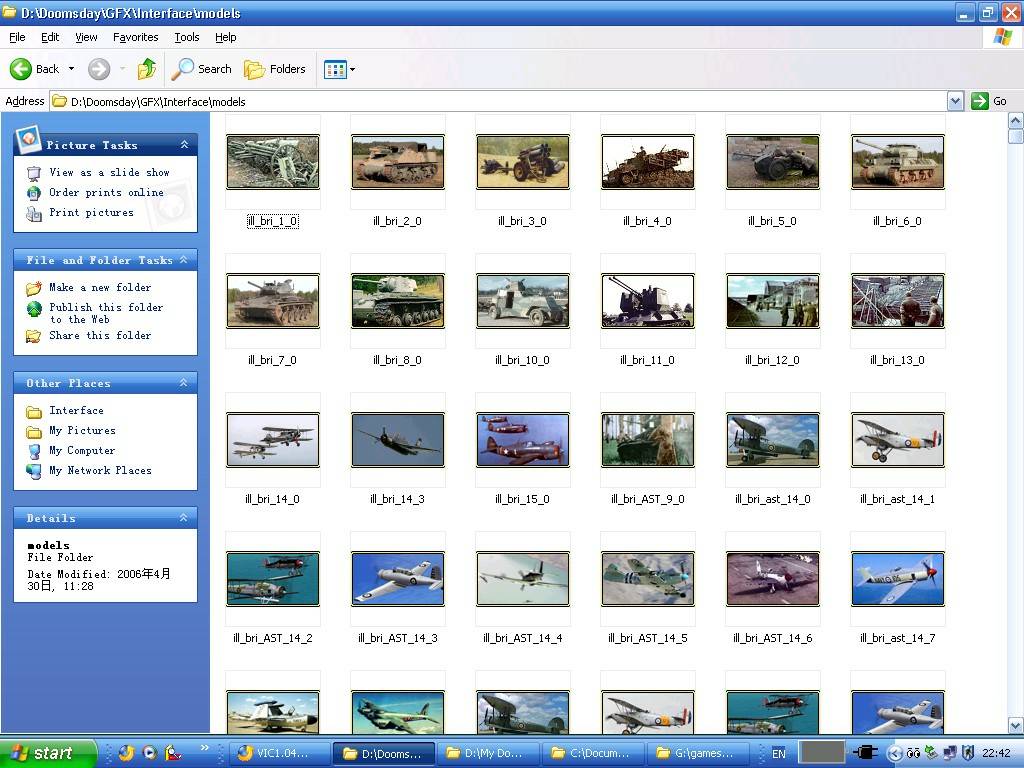Toggle the Folders pane button

click(x=275, y=69)
